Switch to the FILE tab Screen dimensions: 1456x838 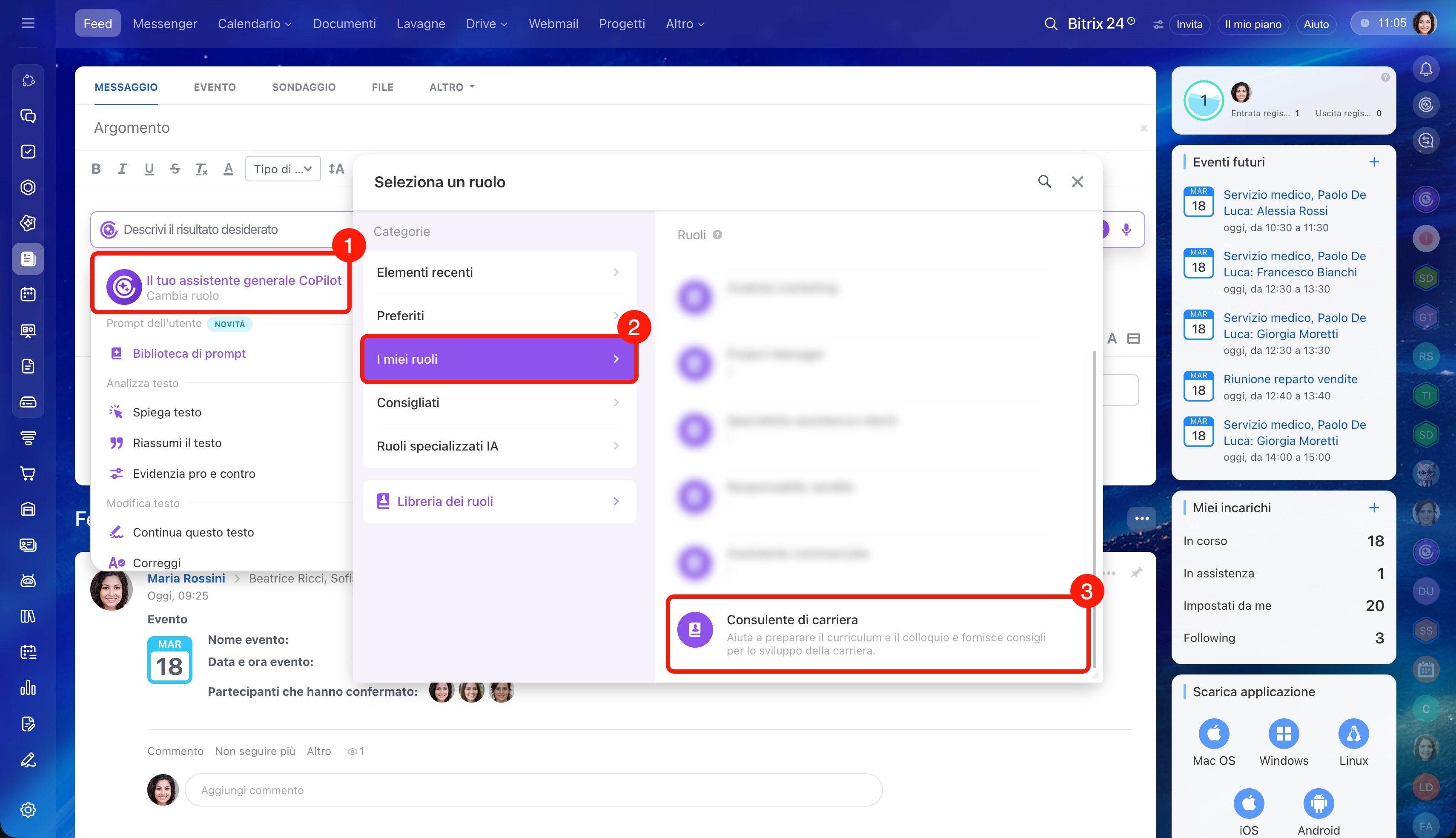pyautogui.click(x=383, y=87)
